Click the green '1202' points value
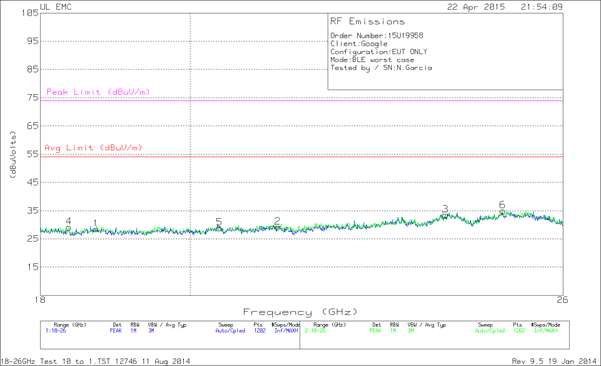Image resolution: width=601 pixels, height=366 pixels. (519, 330)
